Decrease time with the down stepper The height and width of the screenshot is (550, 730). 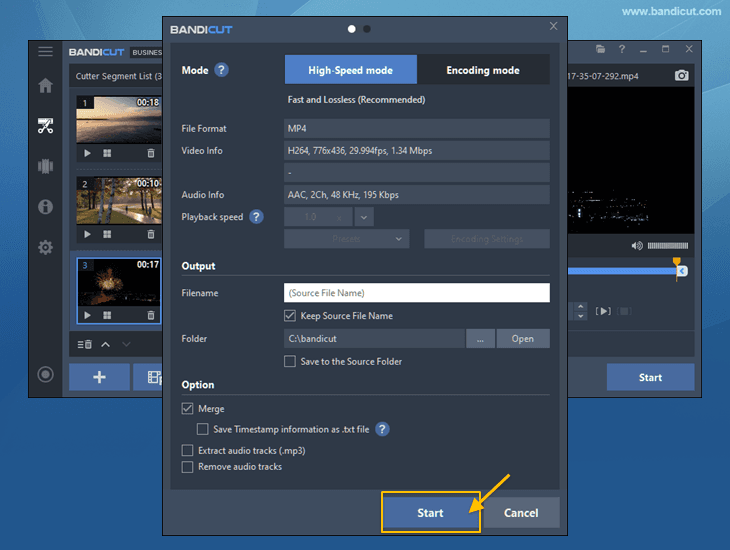tap(580, 316)
